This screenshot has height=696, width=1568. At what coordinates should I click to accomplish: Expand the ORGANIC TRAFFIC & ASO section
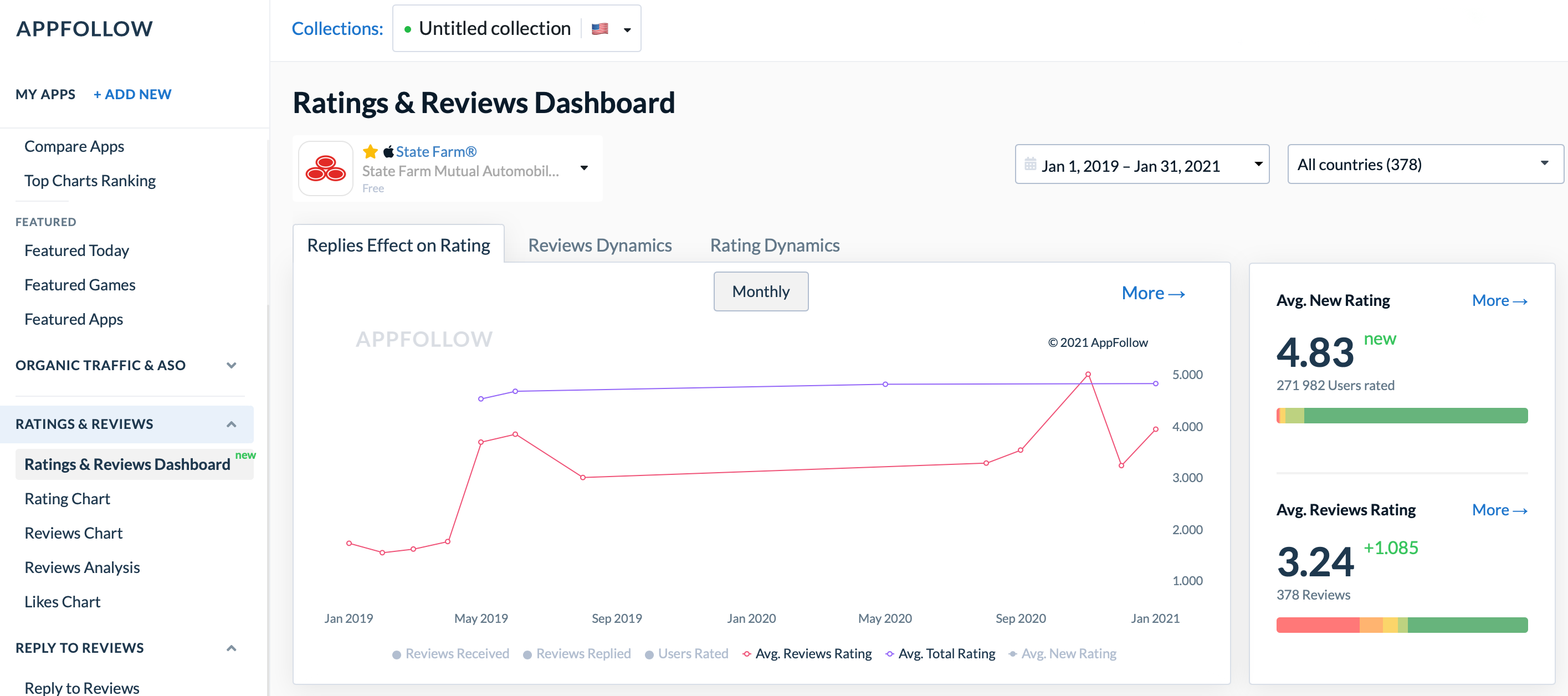pyautogui.click(x=230, y=365)
